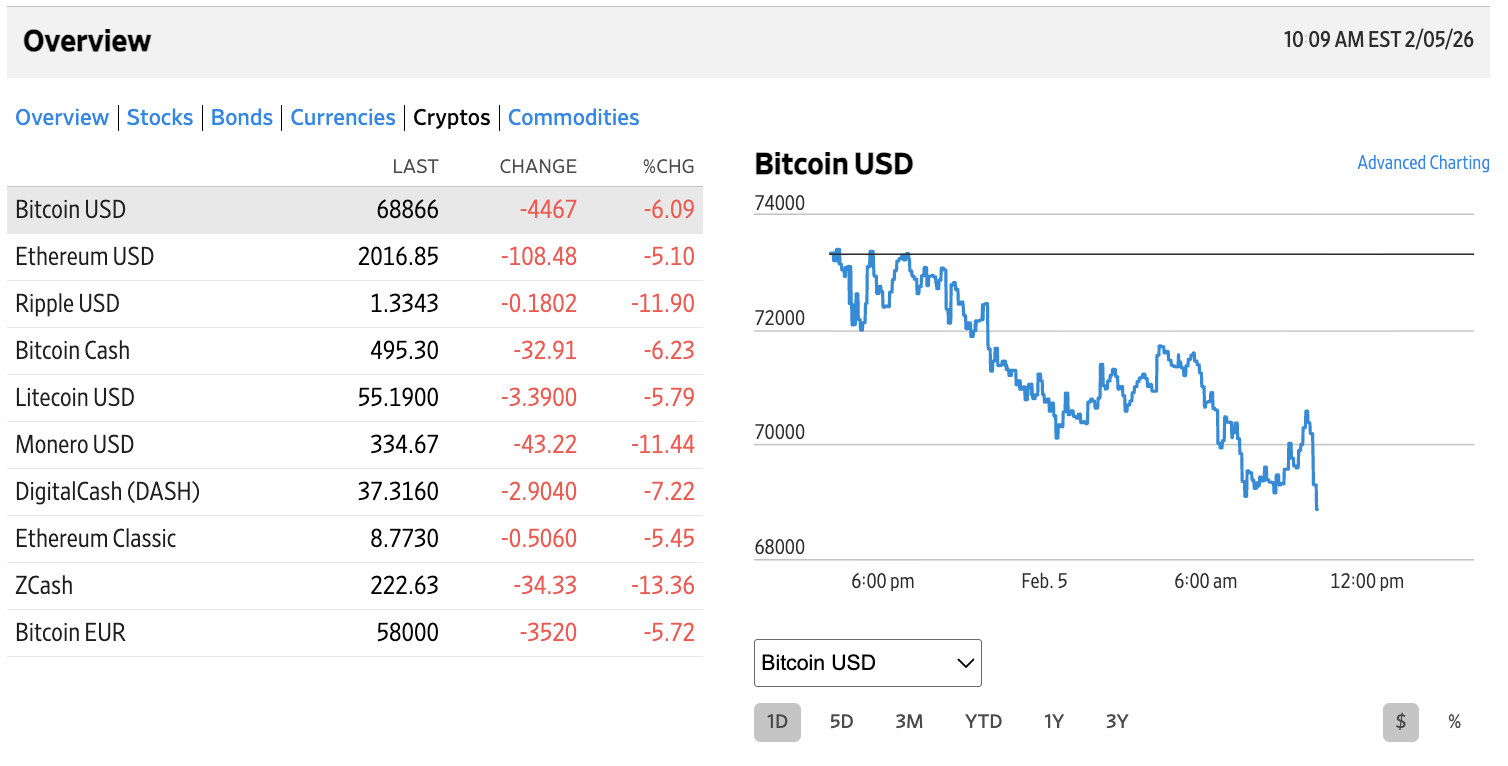Open the Stocks tab

[x=160, y=118]
